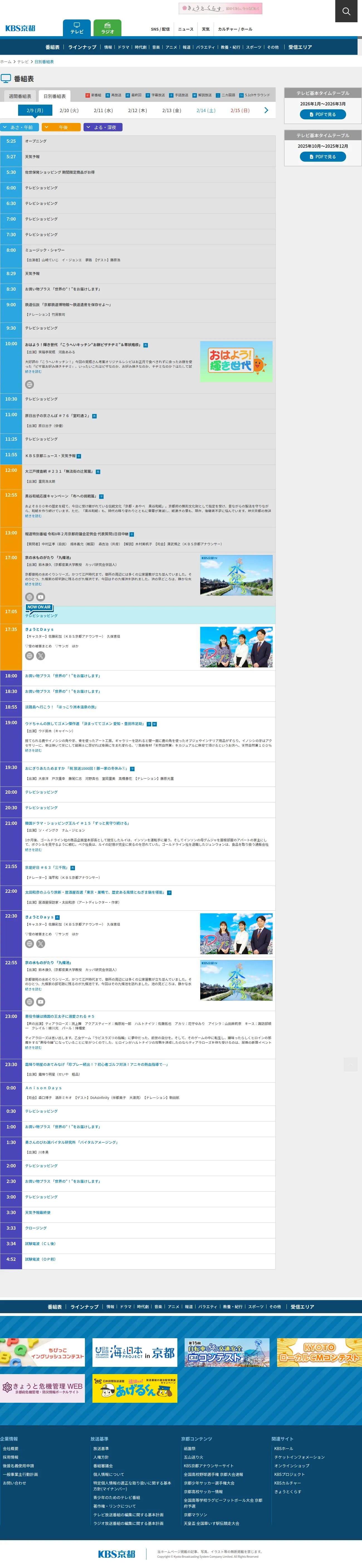362x1568 pixels.
Task: Open website globe icon for 22:55 京の水ものがたり
Action: [x=29, y=1001]
